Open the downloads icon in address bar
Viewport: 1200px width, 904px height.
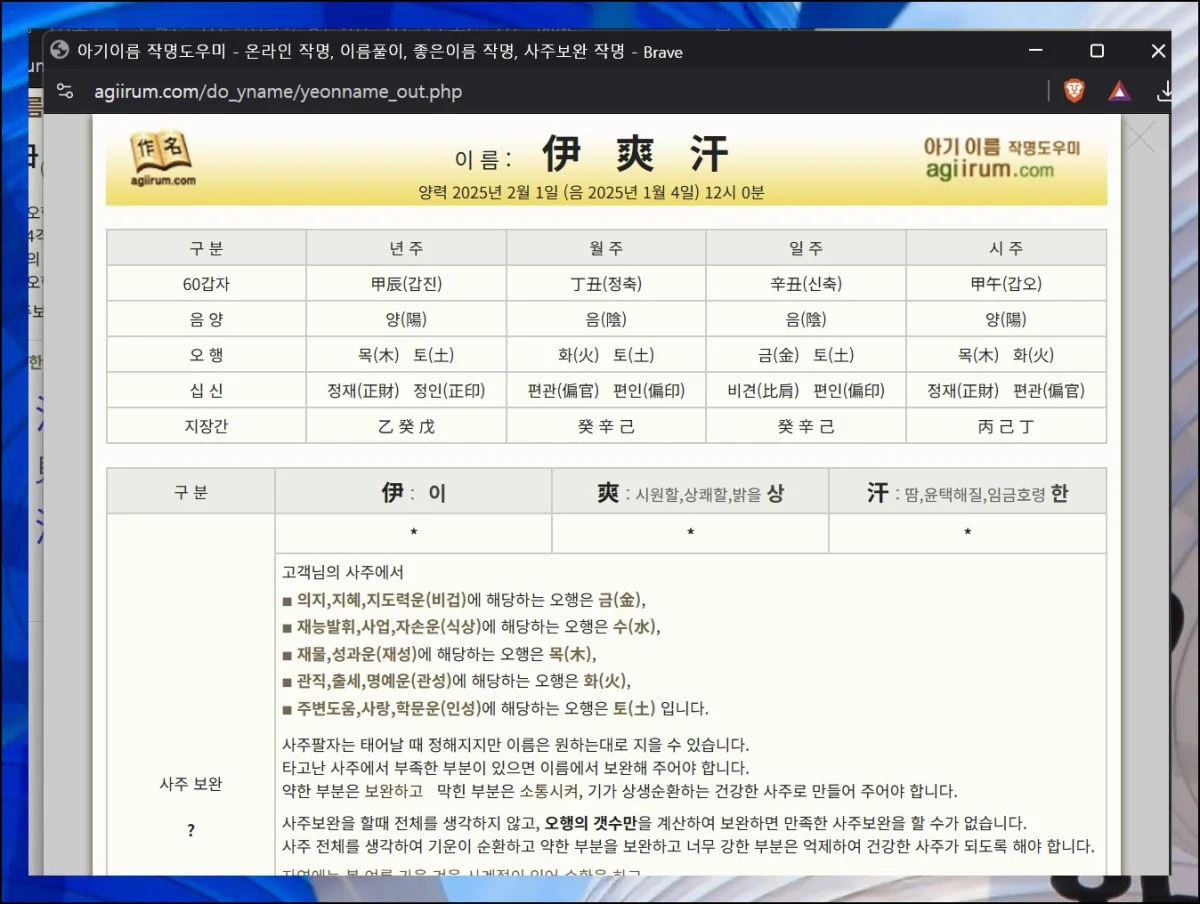tap(1164, 91)
